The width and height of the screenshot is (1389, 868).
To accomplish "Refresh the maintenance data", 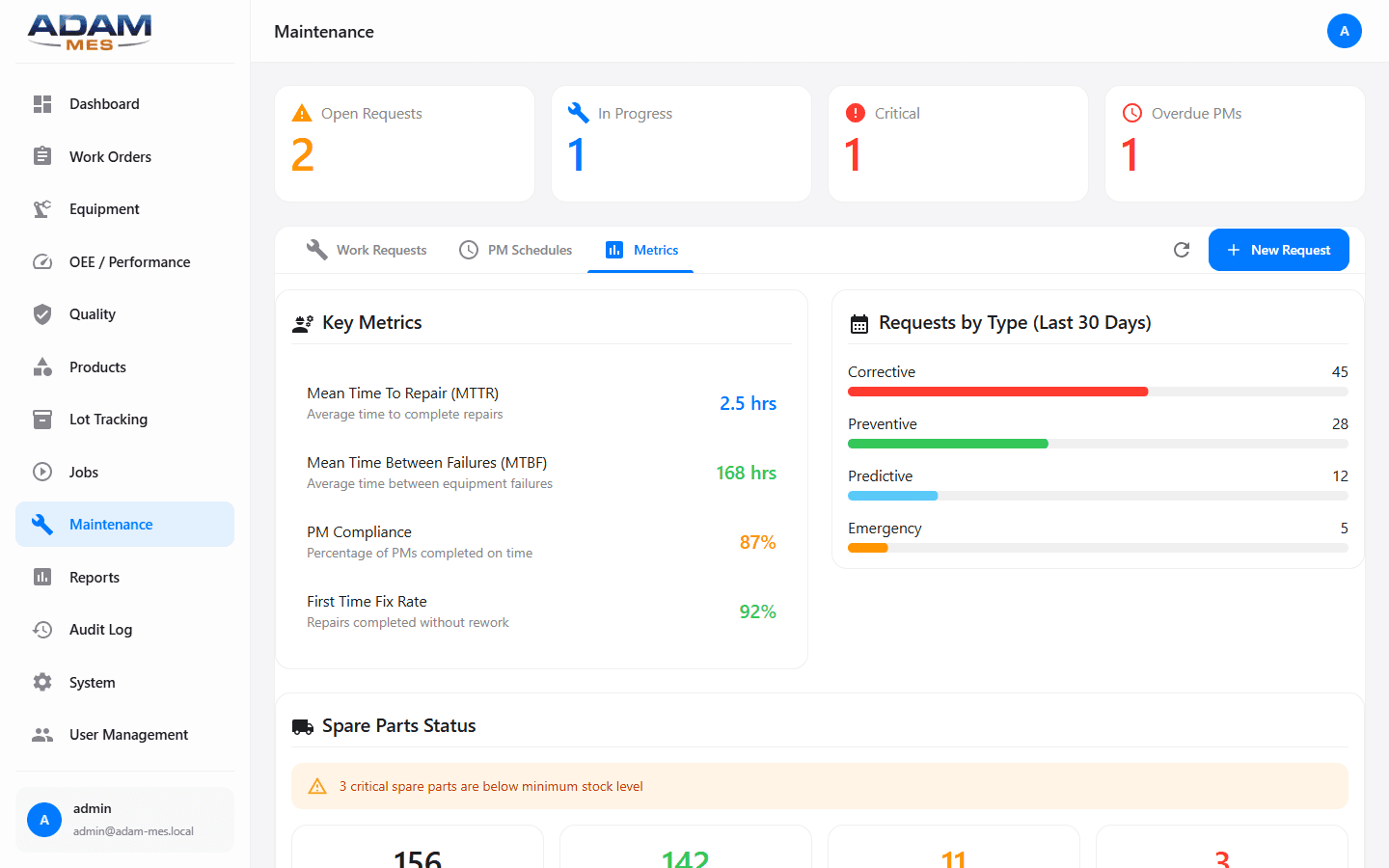I will point(1182,249).
